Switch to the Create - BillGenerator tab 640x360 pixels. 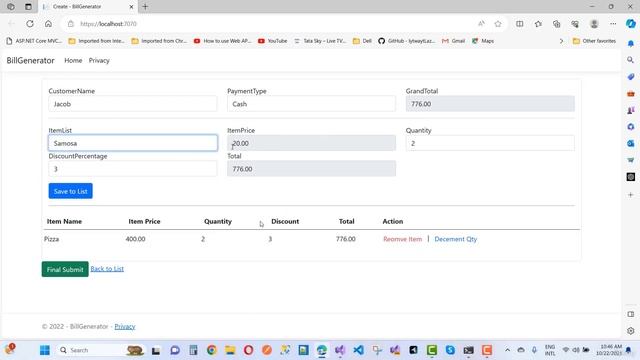click(88, 7)
